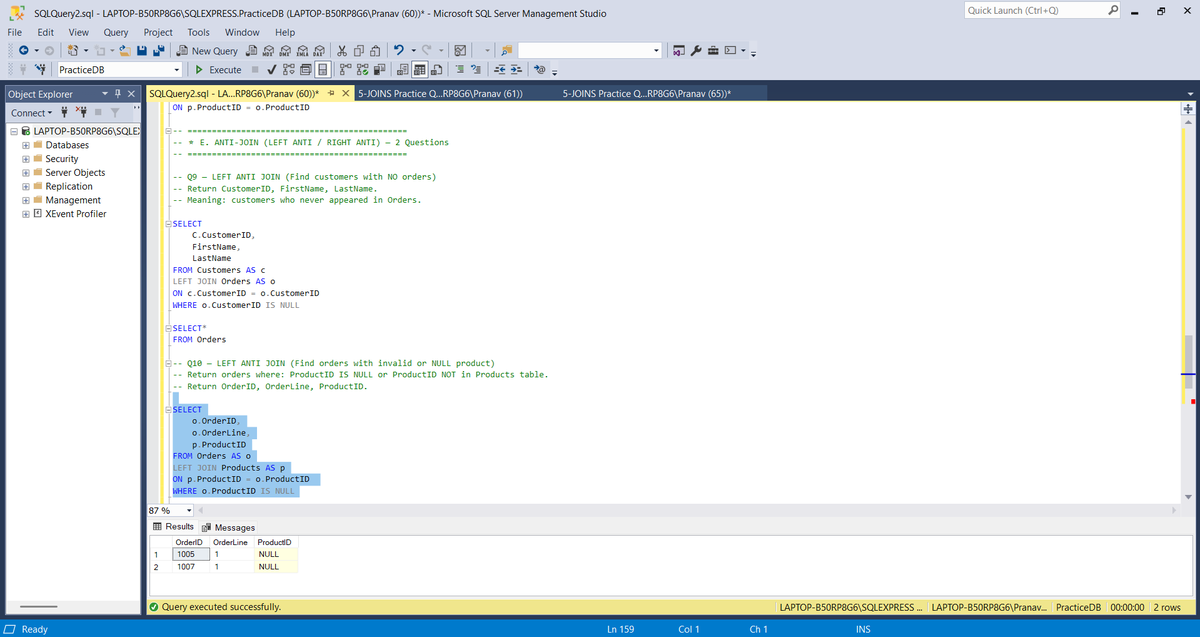Cut the selection with the scissors icon
This screenshot has width=1200, height=637.
pos(342,51)
